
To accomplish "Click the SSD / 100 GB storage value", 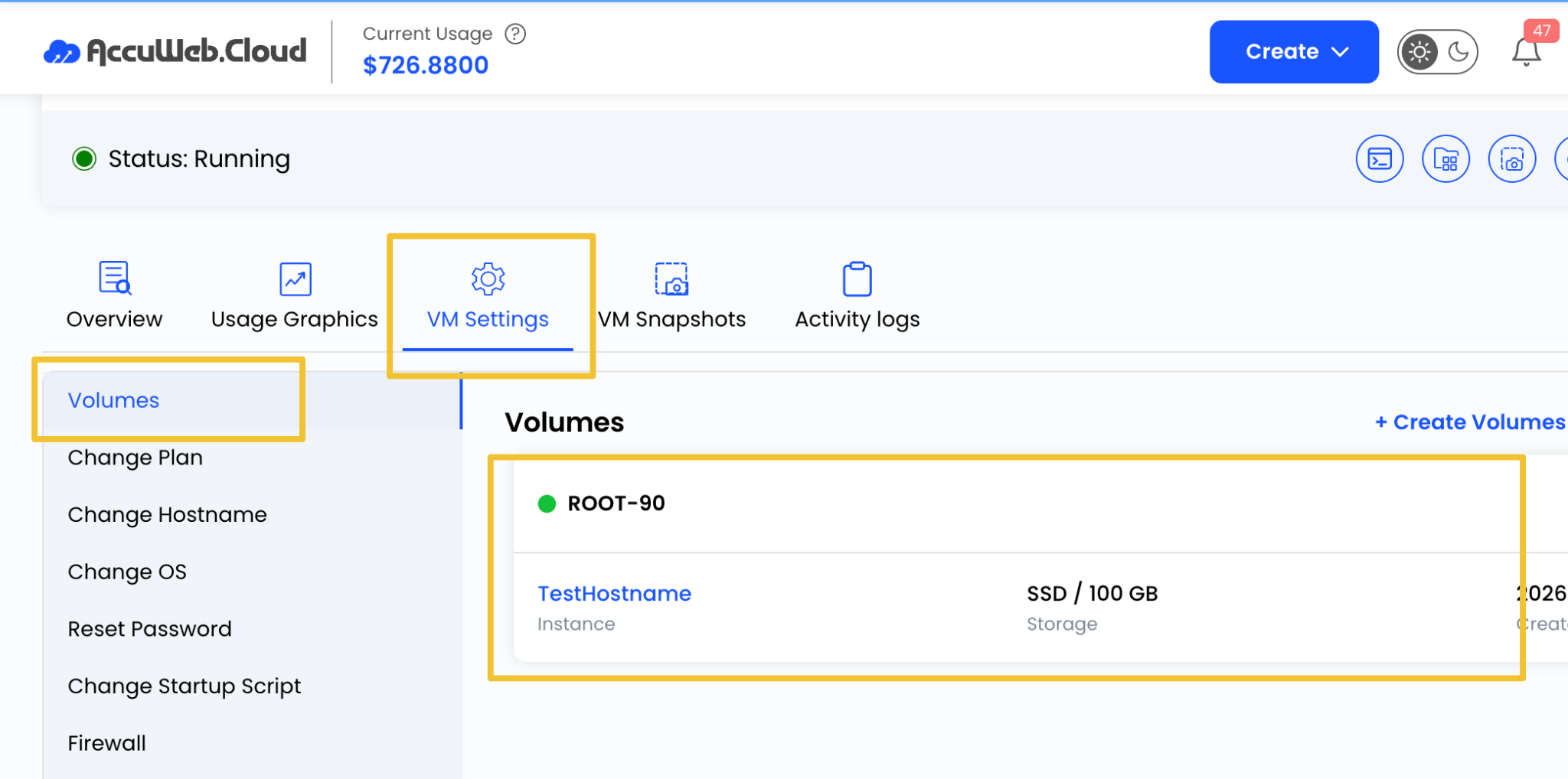I will click(1092, 593).
